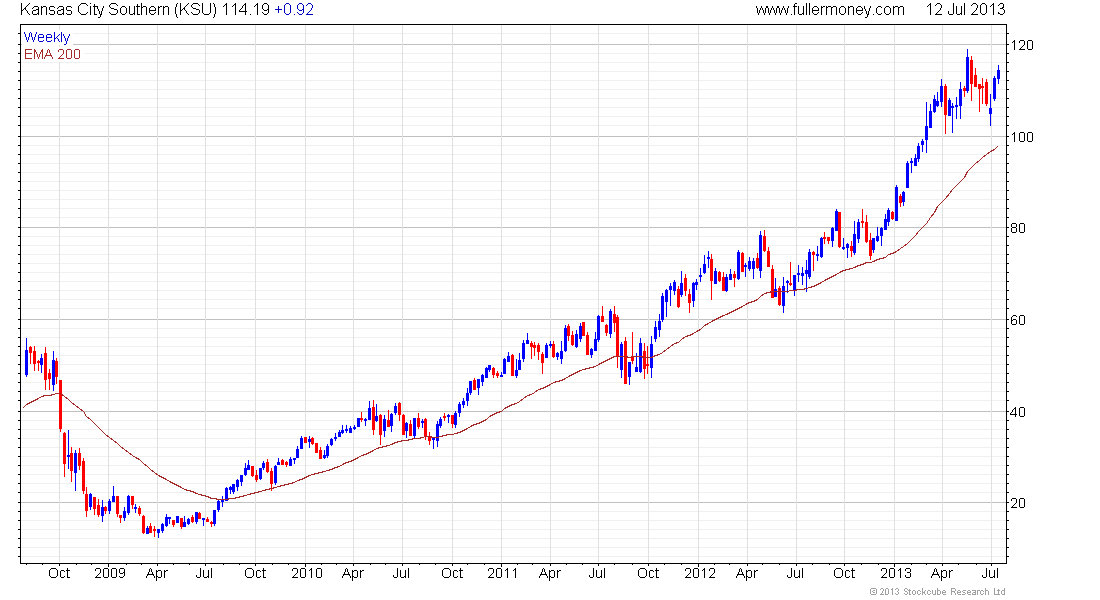Open the www.fullermoney.com link text

pos(830,10)
